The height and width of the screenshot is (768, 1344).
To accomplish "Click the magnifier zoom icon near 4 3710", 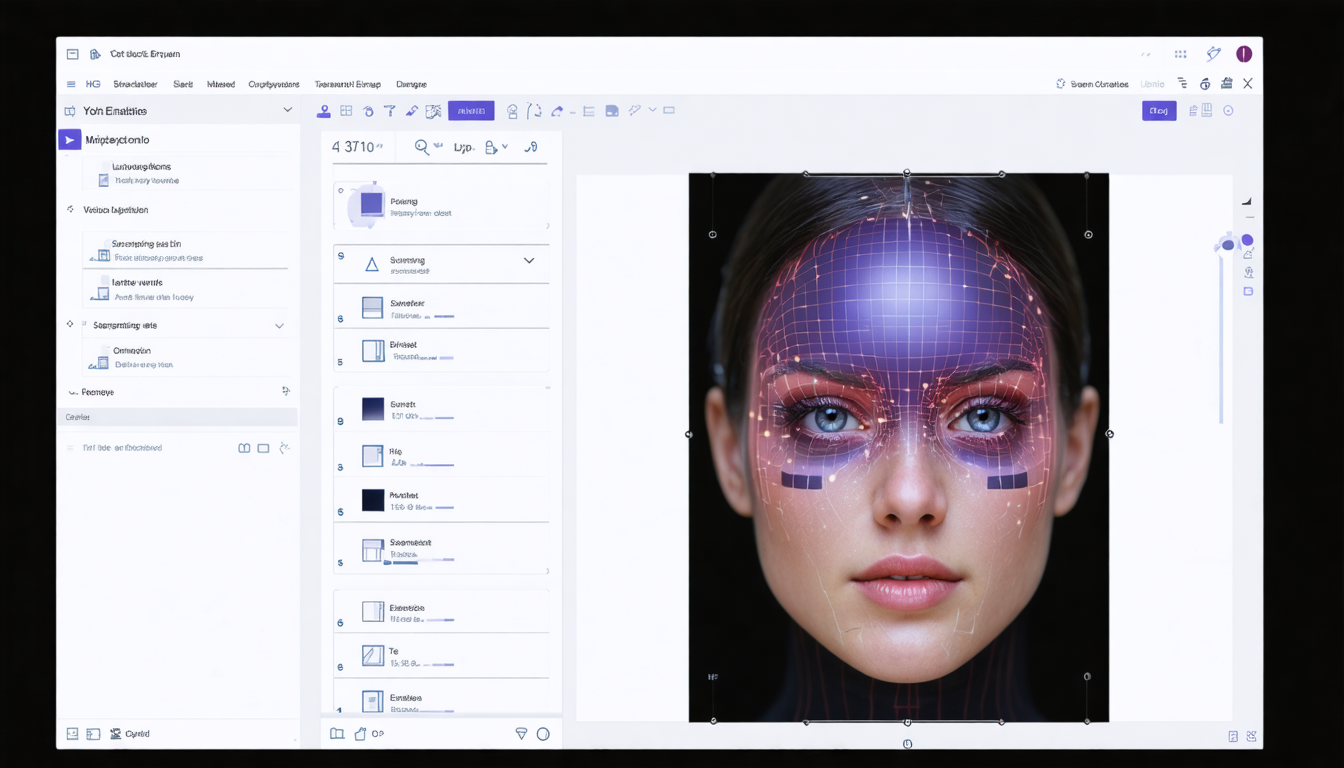I will 422,147.
